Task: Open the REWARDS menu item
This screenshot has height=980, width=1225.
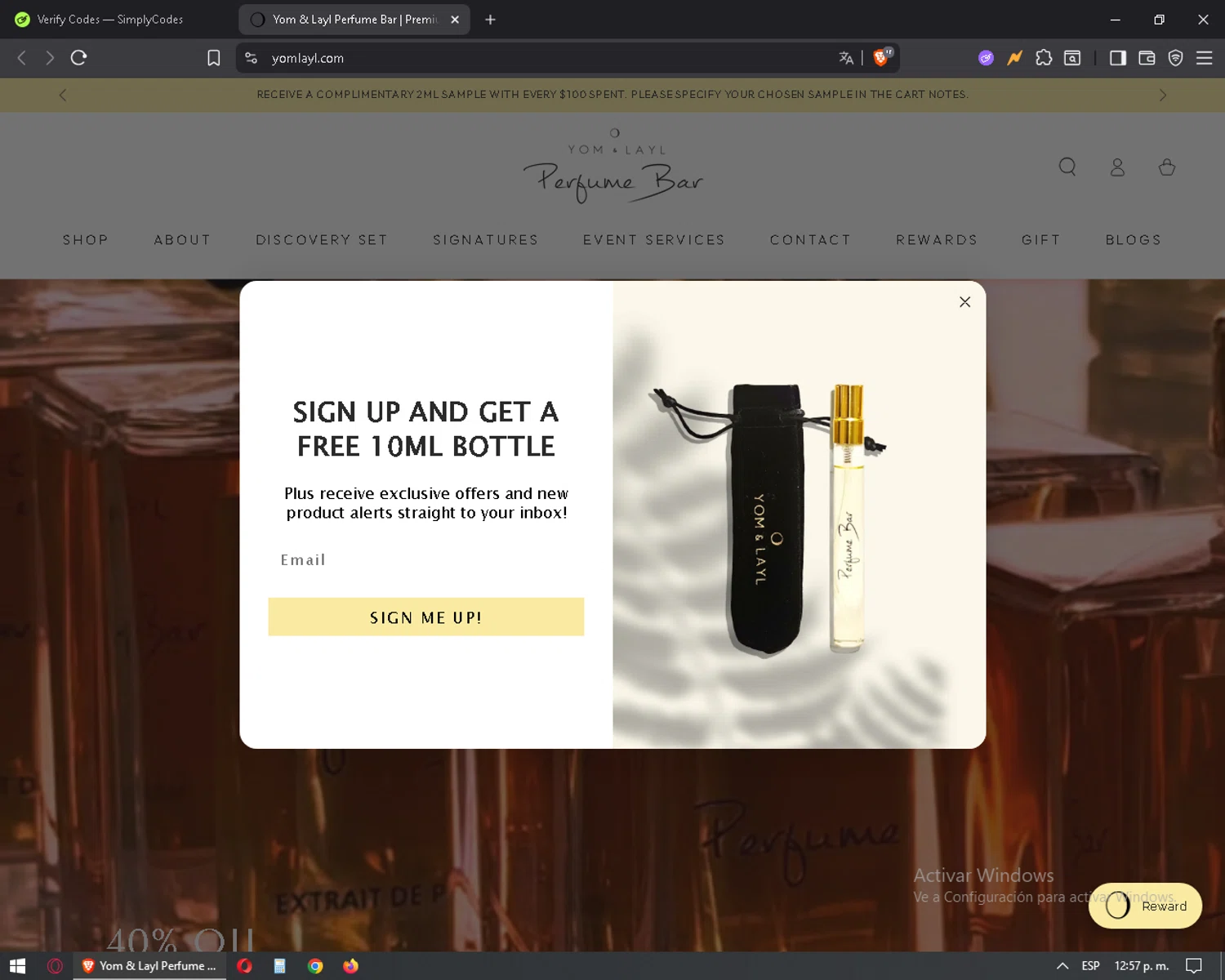Action: (x=937, y=240)
